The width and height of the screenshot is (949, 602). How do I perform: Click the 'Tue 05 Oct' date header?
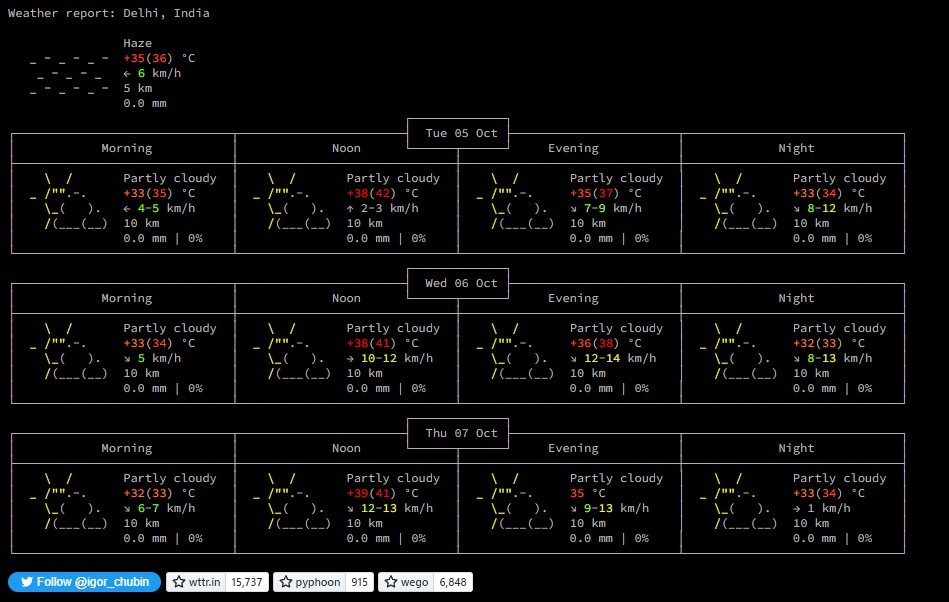(461, 133)
